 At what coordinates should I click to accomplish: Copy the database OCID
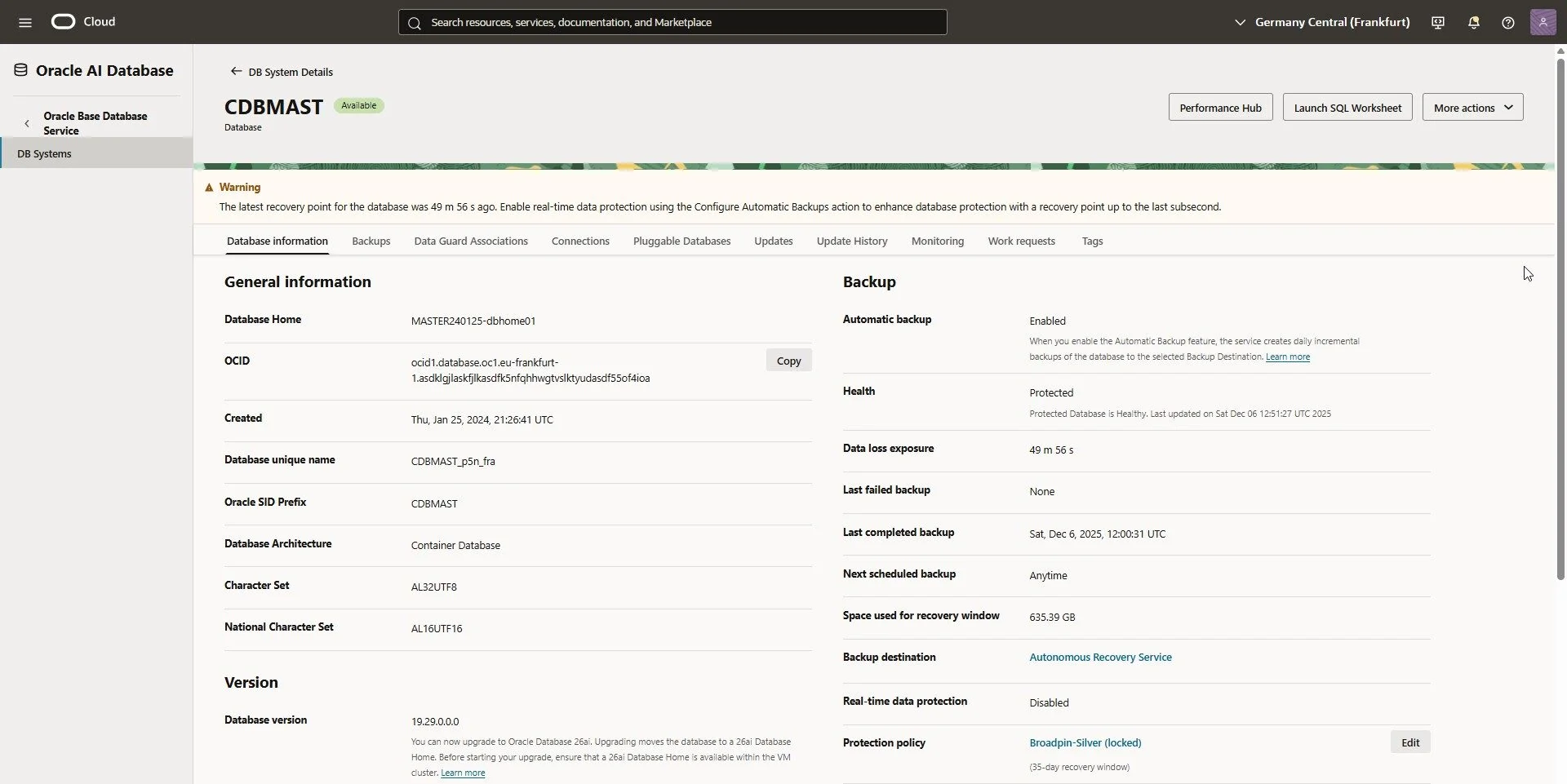(788, 361)
